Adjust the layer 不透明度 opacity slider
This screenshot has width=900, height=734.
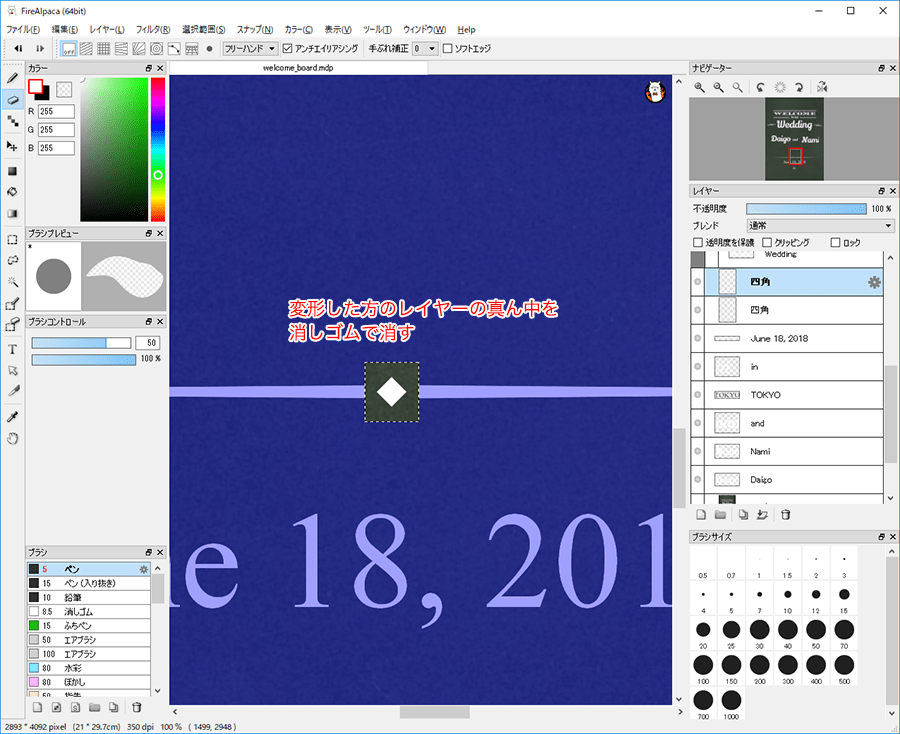[806, 209]
